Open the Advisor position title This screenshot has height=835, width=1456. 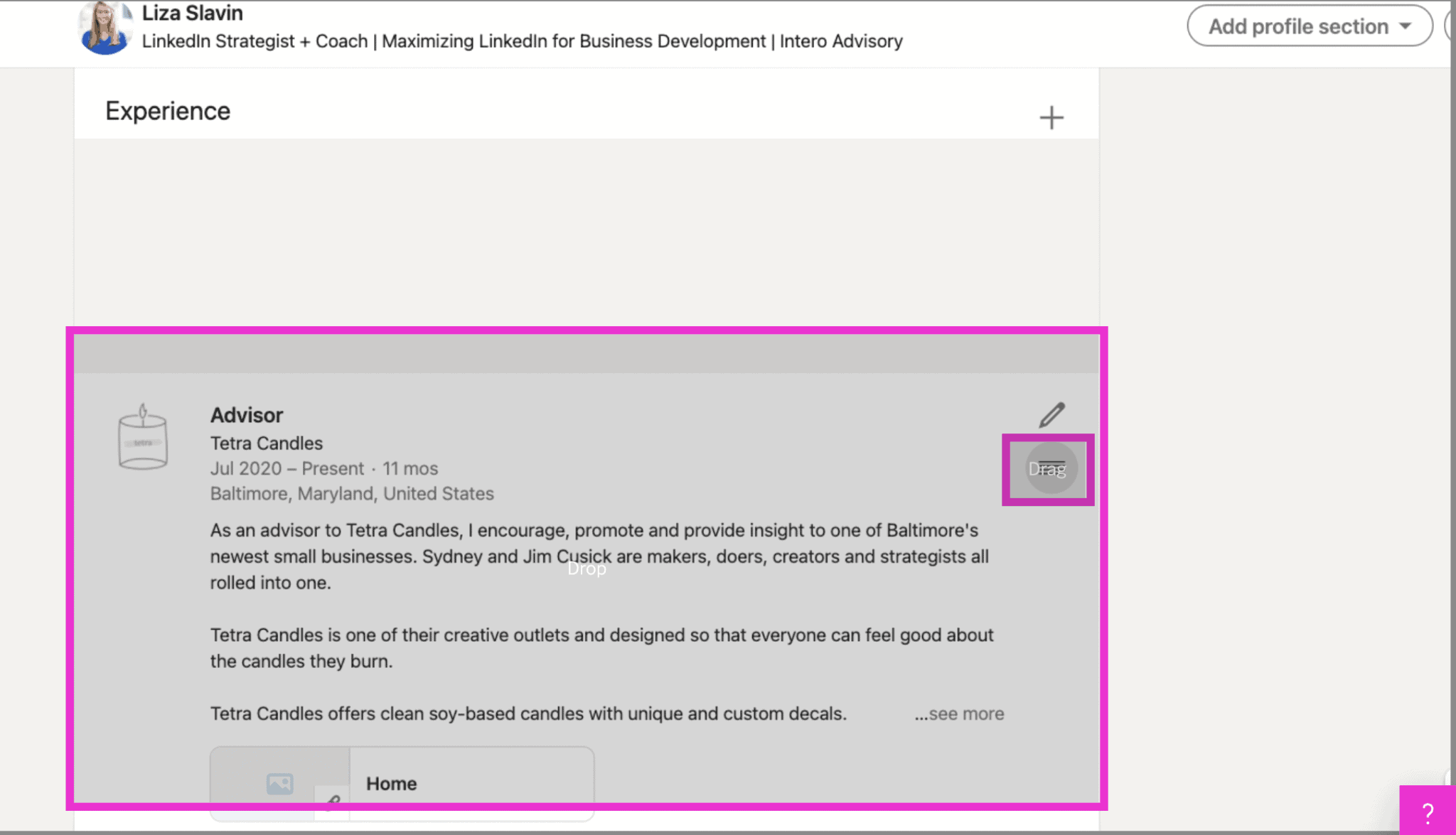click(x=246, y=414)
